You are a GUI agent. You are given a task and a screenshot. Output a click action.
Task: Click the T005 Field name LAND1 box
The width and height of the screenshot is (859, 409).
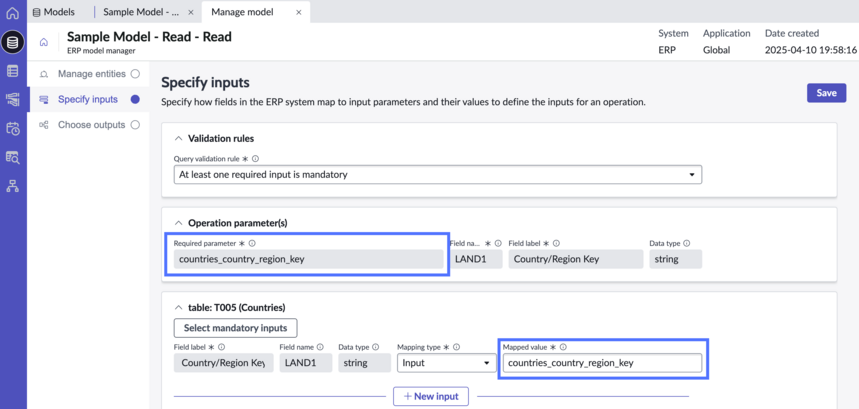[306, 362]
